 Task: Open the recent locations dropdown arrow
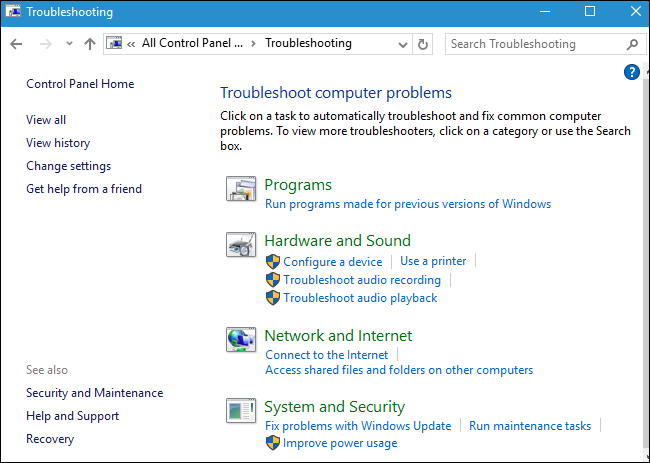coord(69,44)
